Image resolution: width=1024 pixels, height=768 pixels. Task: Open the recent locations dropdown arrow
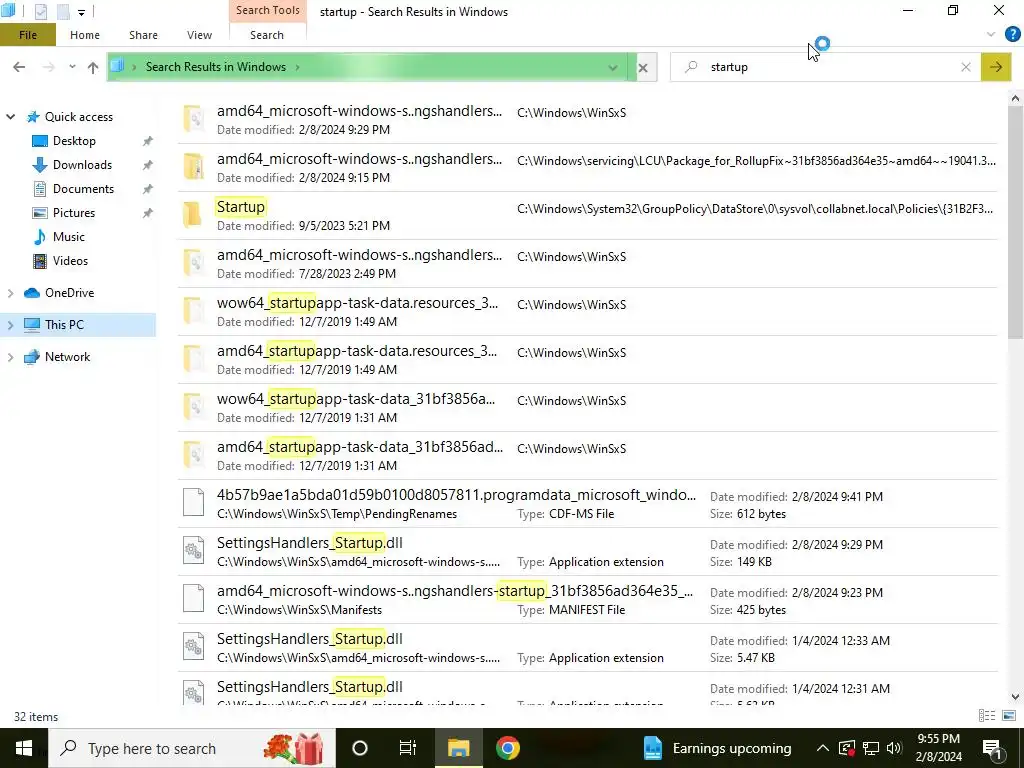click(72, 67)
